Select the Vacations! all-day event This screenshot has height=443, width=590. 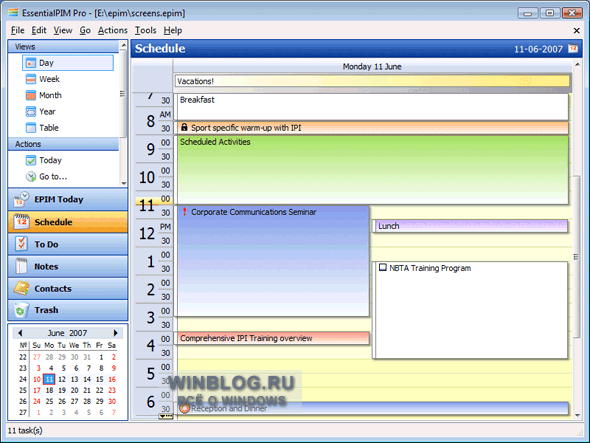tap(372, 81)
